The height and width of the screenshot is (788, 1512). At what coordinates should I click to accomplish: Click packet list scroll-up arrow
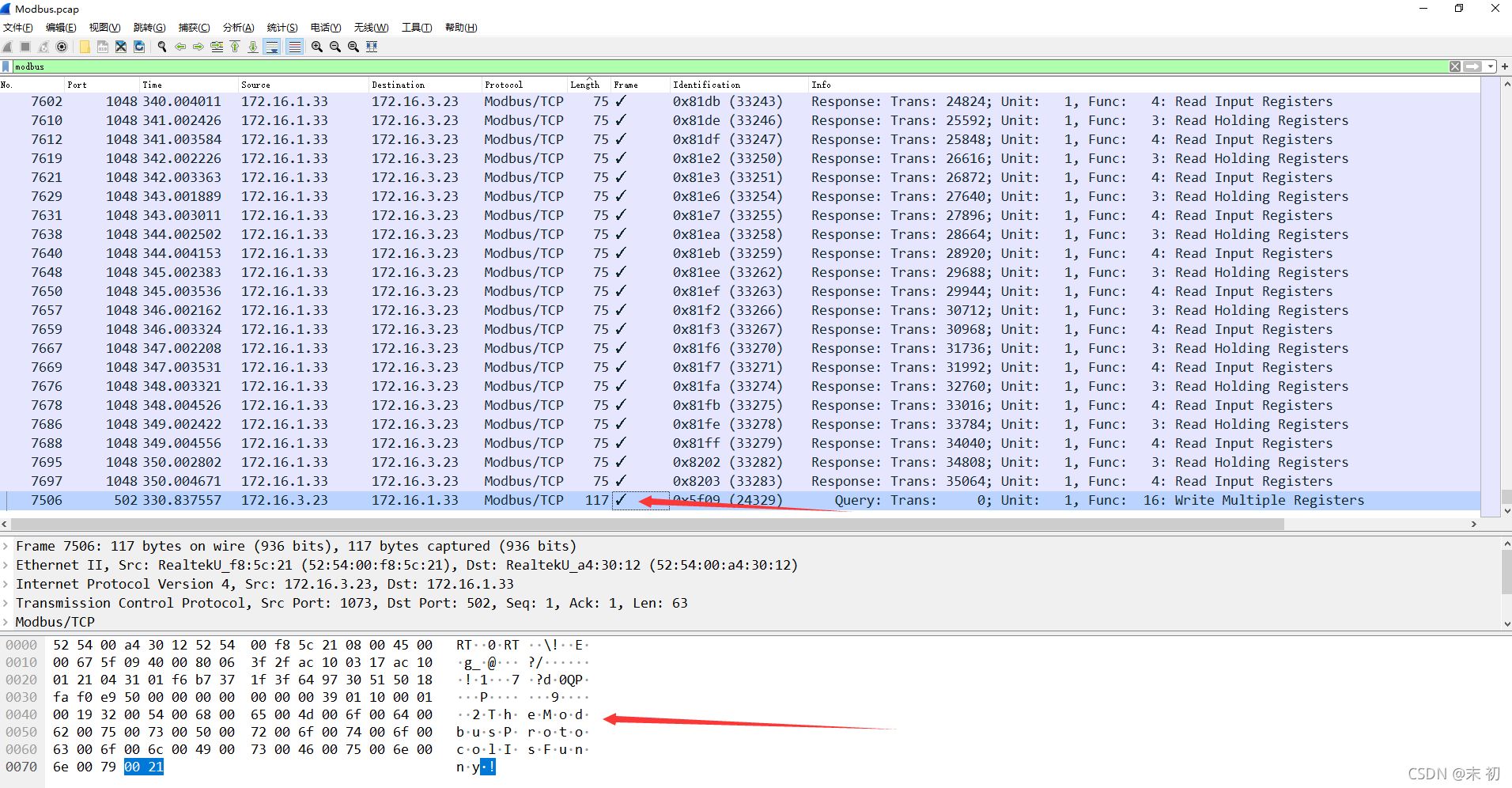(1506, 84)
